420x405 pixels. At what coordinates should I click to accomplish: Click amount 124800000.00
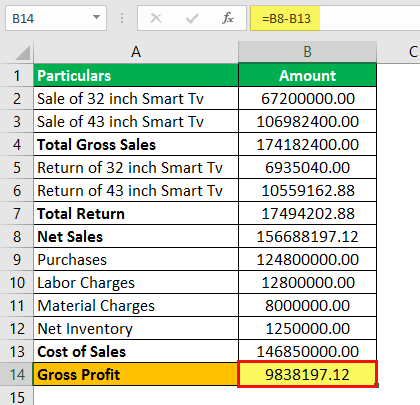click(x=307, y=259)
